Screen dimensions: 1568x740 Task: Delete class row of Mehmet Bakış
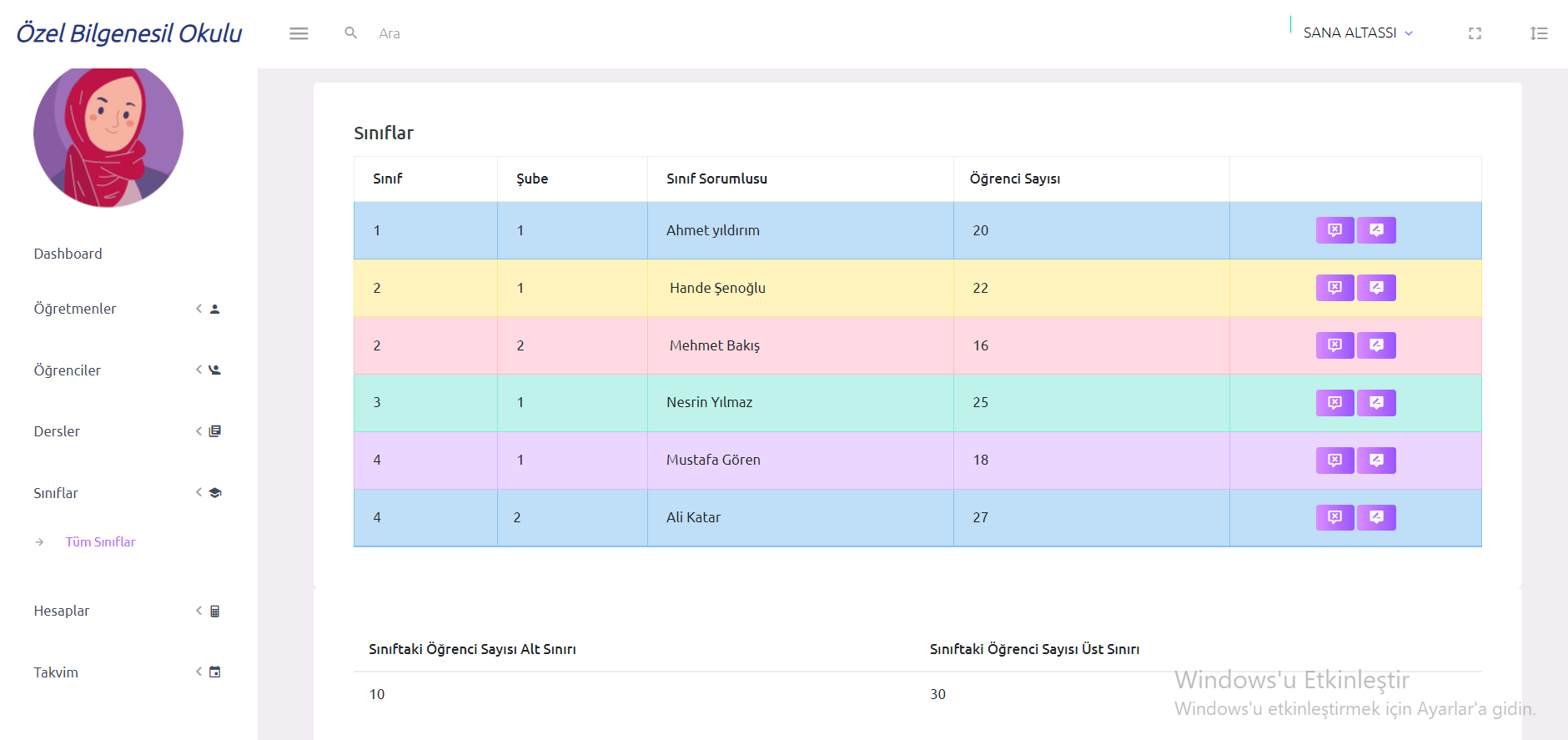click(x=1334, y=345)
